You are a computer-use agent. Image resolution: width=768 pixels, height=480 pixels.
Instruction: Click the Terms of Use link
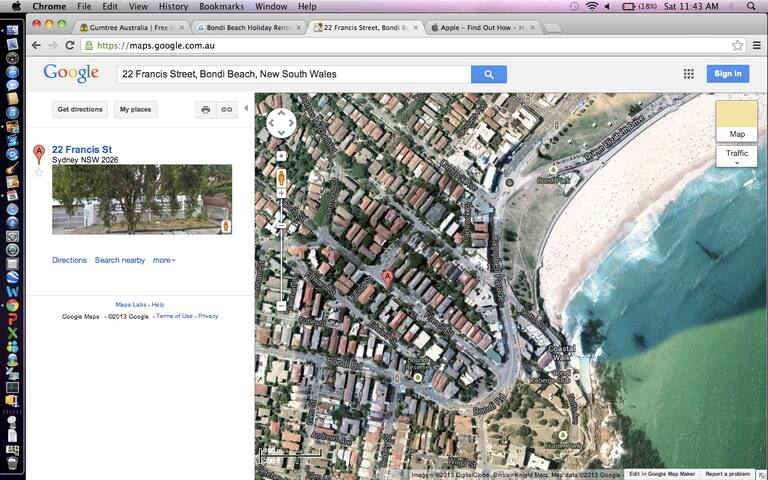click(174, 316)
